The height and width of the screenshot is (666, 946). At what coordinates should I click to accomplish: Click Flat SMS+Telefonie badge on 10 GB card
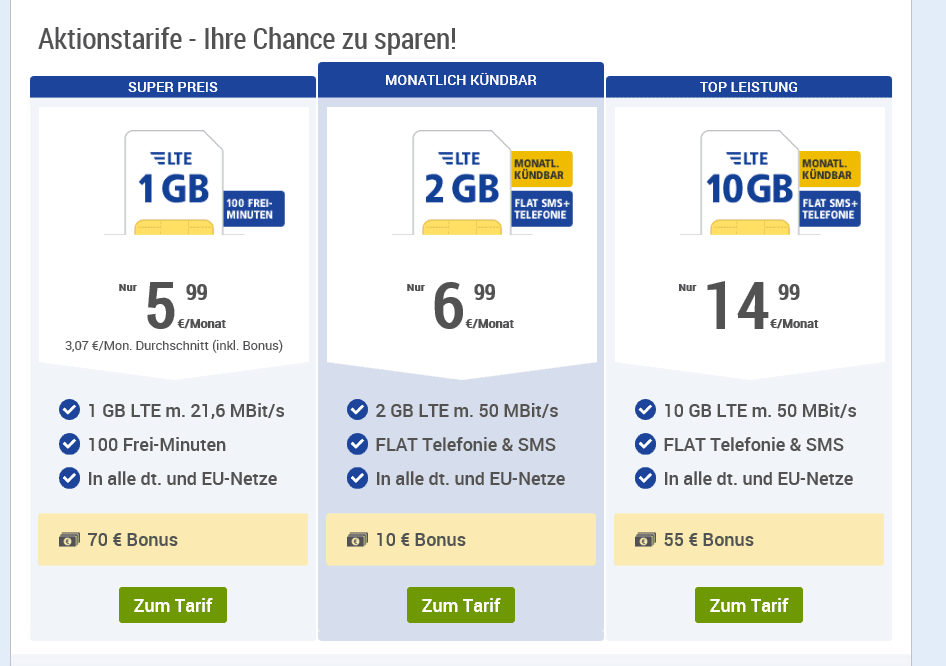(x=830, y=209)
